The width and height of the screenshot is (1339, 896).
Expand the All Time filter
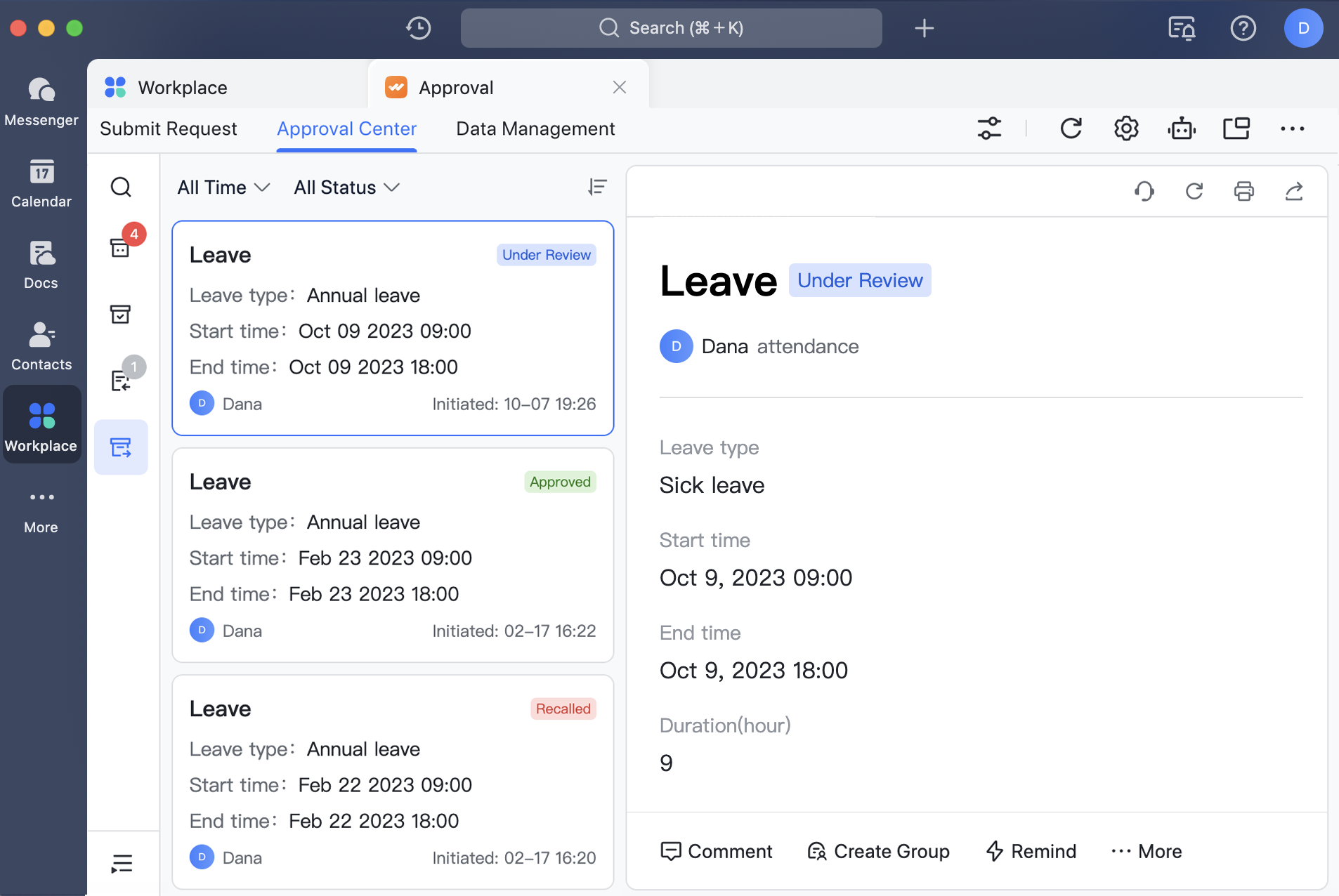pyautogui.click(x=222, y=187)
